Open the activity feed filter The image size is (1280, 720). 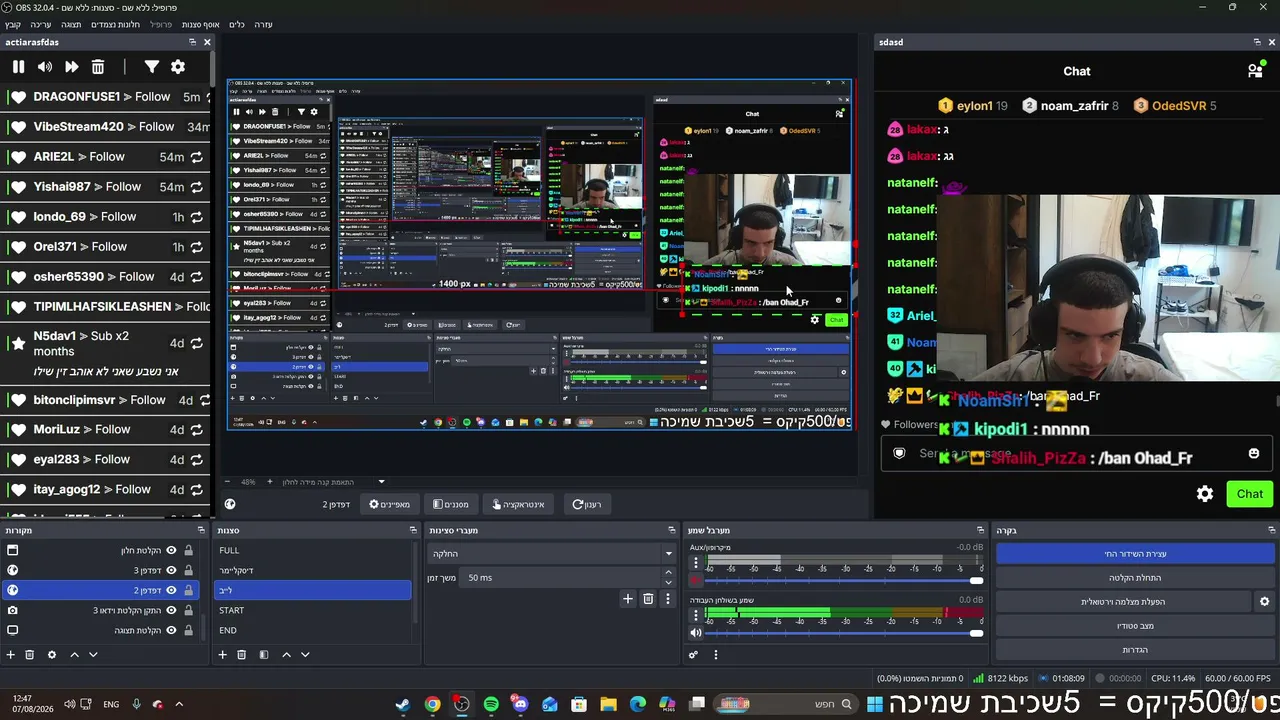click(151, 67)
